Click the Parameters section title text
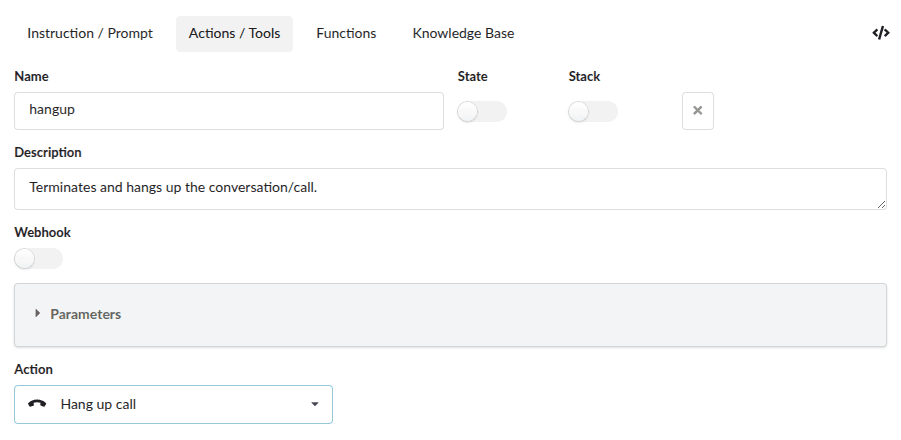 click(x=86, y=314)
